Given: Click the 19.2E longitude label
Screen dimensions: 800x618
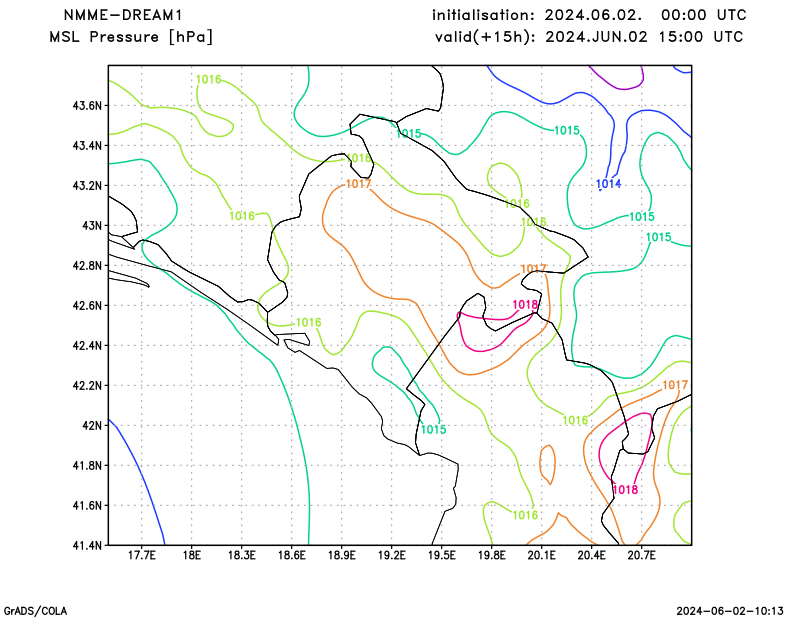Looking at the screenshot, I should pyautogui.click(x=391, y=555).
